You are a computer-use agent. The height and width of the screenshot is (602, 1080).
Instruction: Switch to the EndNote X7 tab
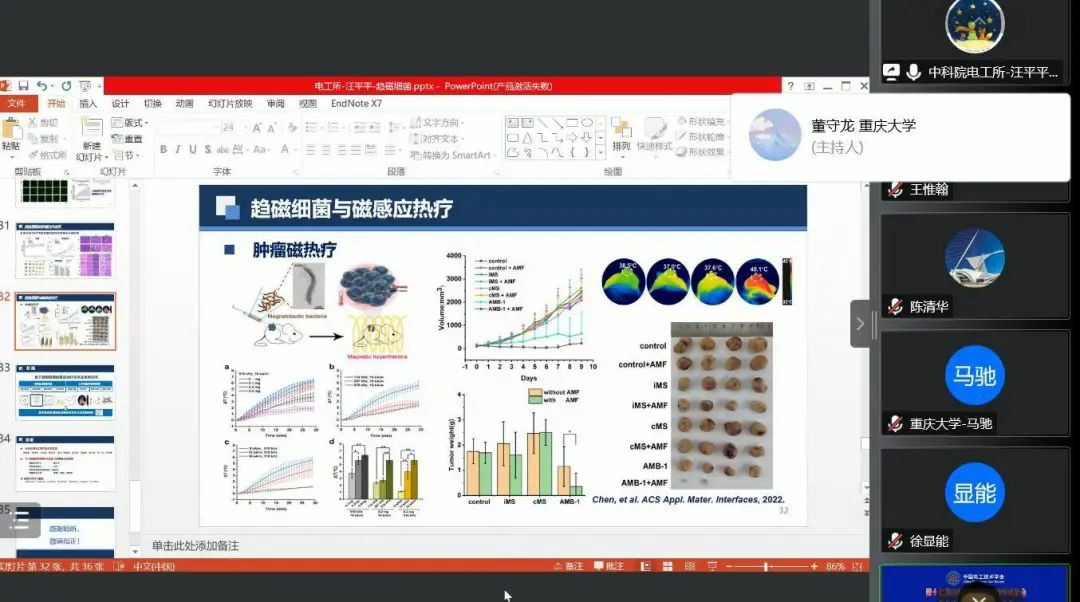point(356,103)
